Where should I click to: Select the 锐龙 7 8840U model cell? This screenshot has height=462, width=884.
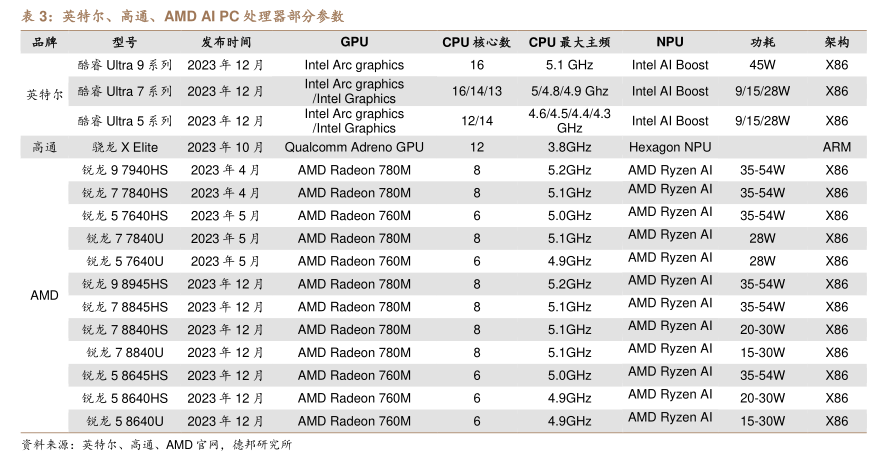coord(125,353)
